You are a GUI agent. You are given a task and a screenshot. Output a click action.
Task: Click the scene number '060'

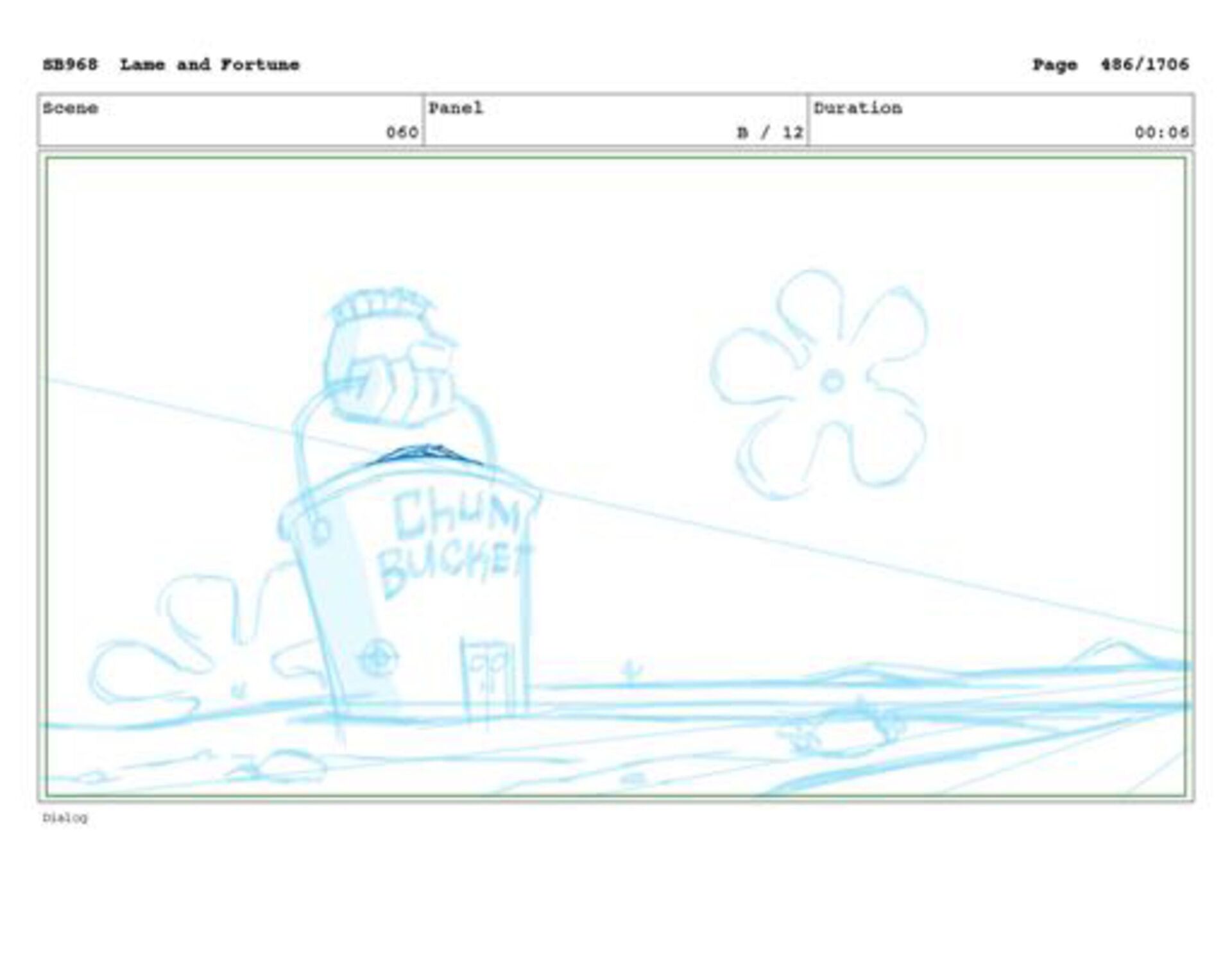click(x=402, y=133)
